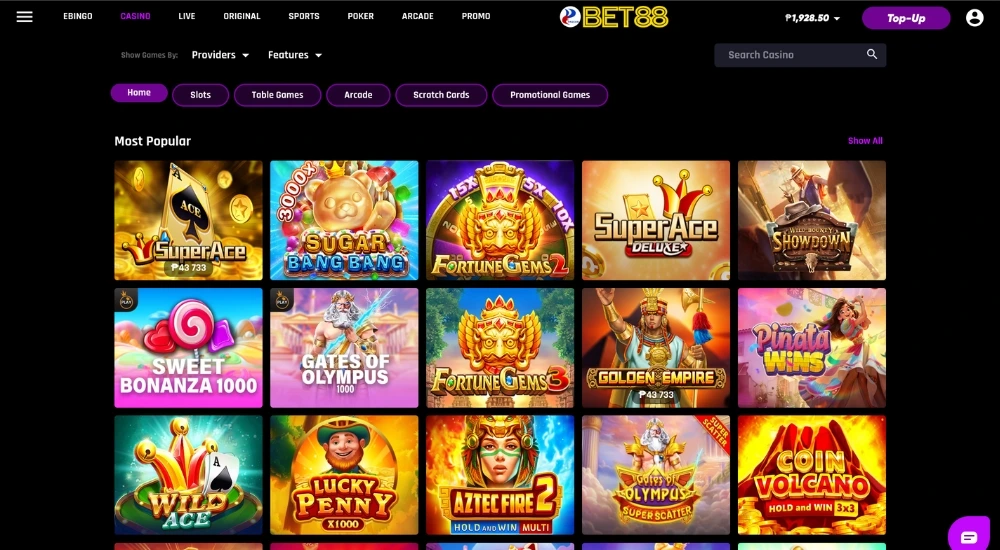Open the SPORTS menu item
The image size is (1000, 550).
coord(304,16)
